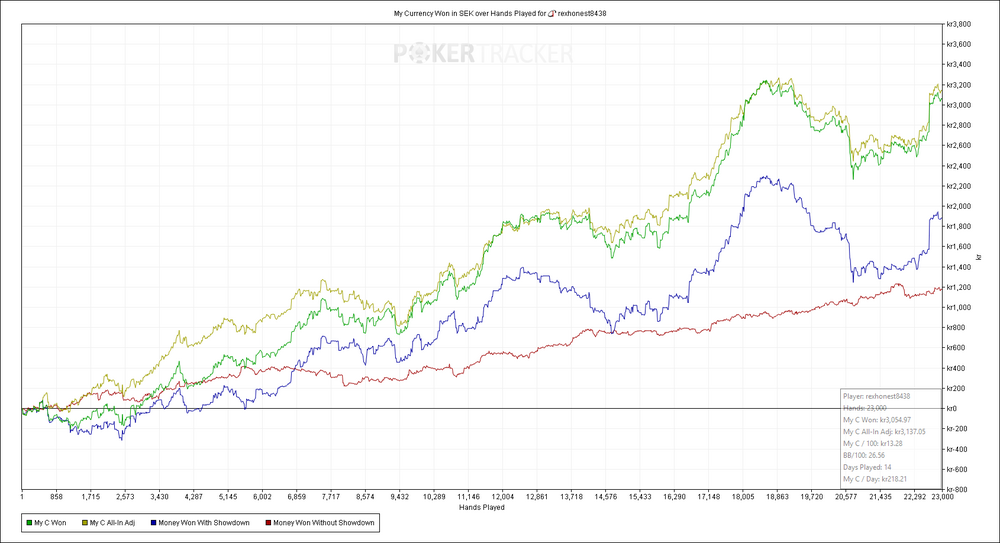Select the My C Won legend label
Viewport: 1000px width, 543px height.
pos(50,523)
